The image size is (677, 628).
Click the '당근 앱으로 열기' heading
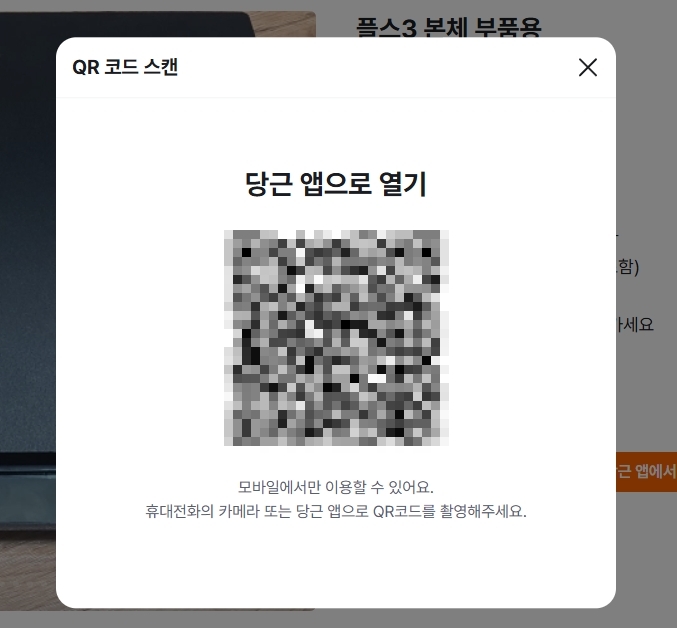(x=336, y=184)
